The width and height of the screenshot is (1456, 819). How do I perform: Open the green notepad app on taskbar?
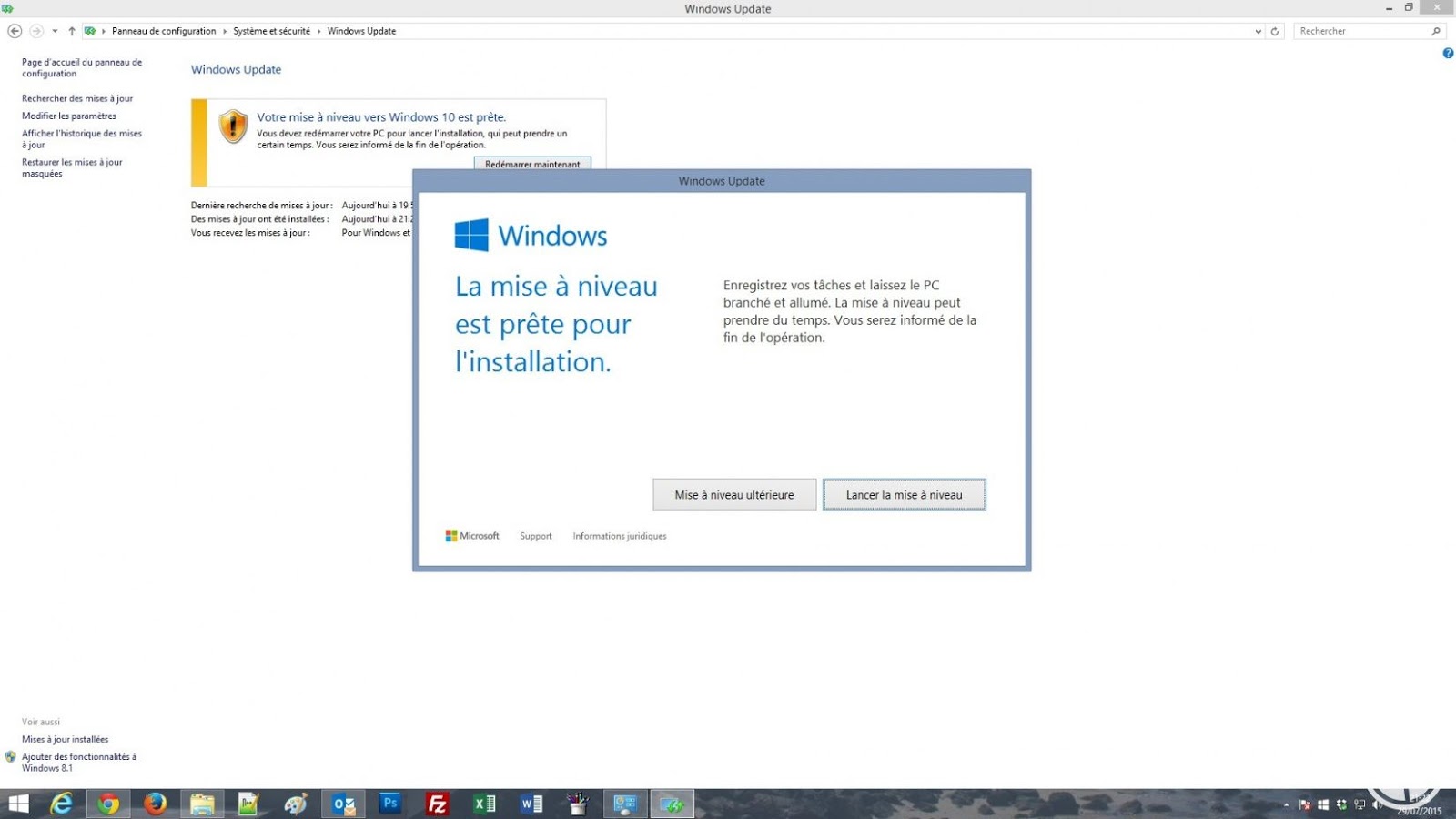coord(248,804)
